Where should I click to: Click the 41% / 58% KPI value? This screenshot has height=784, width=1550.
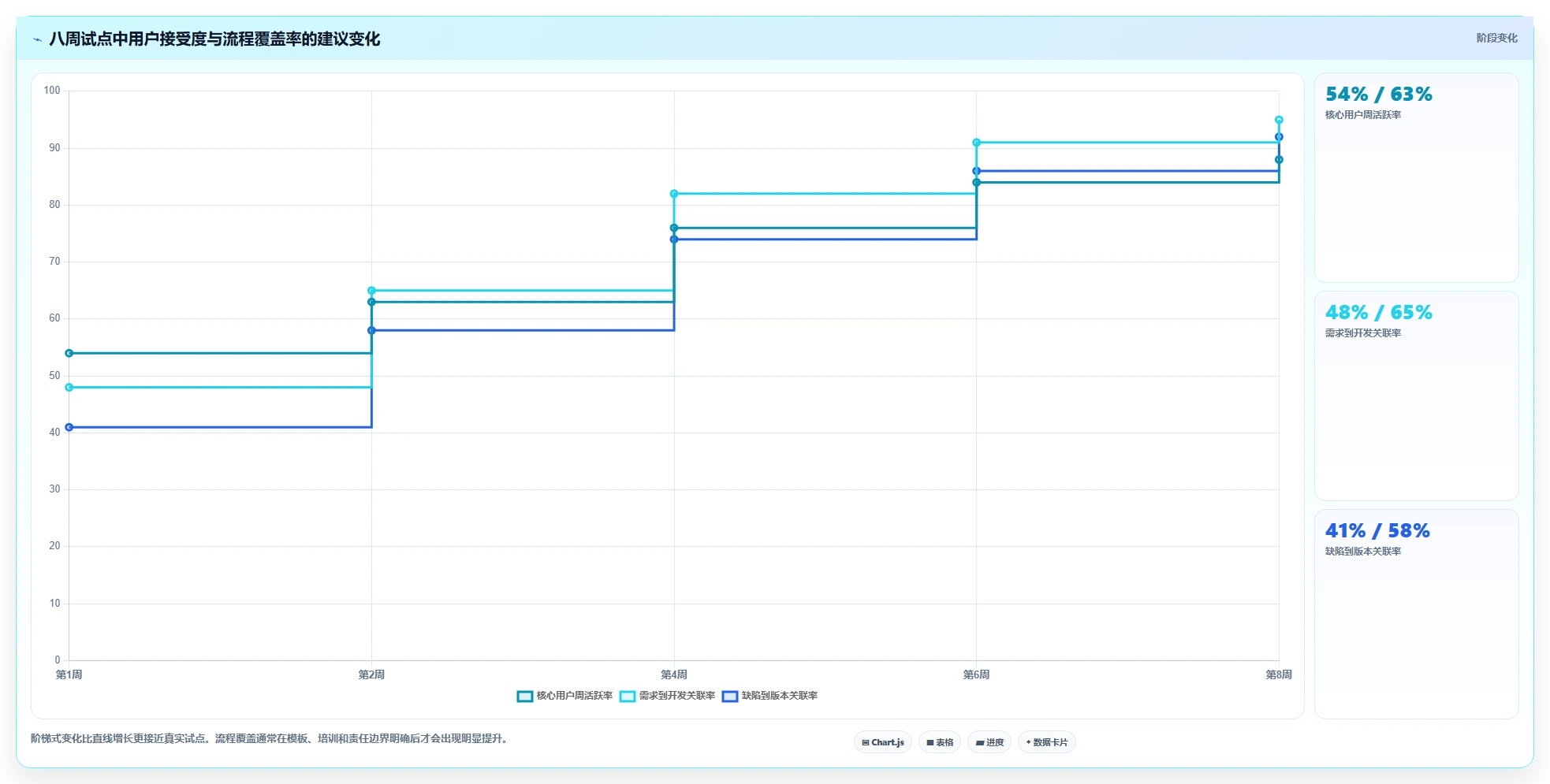1377,531
